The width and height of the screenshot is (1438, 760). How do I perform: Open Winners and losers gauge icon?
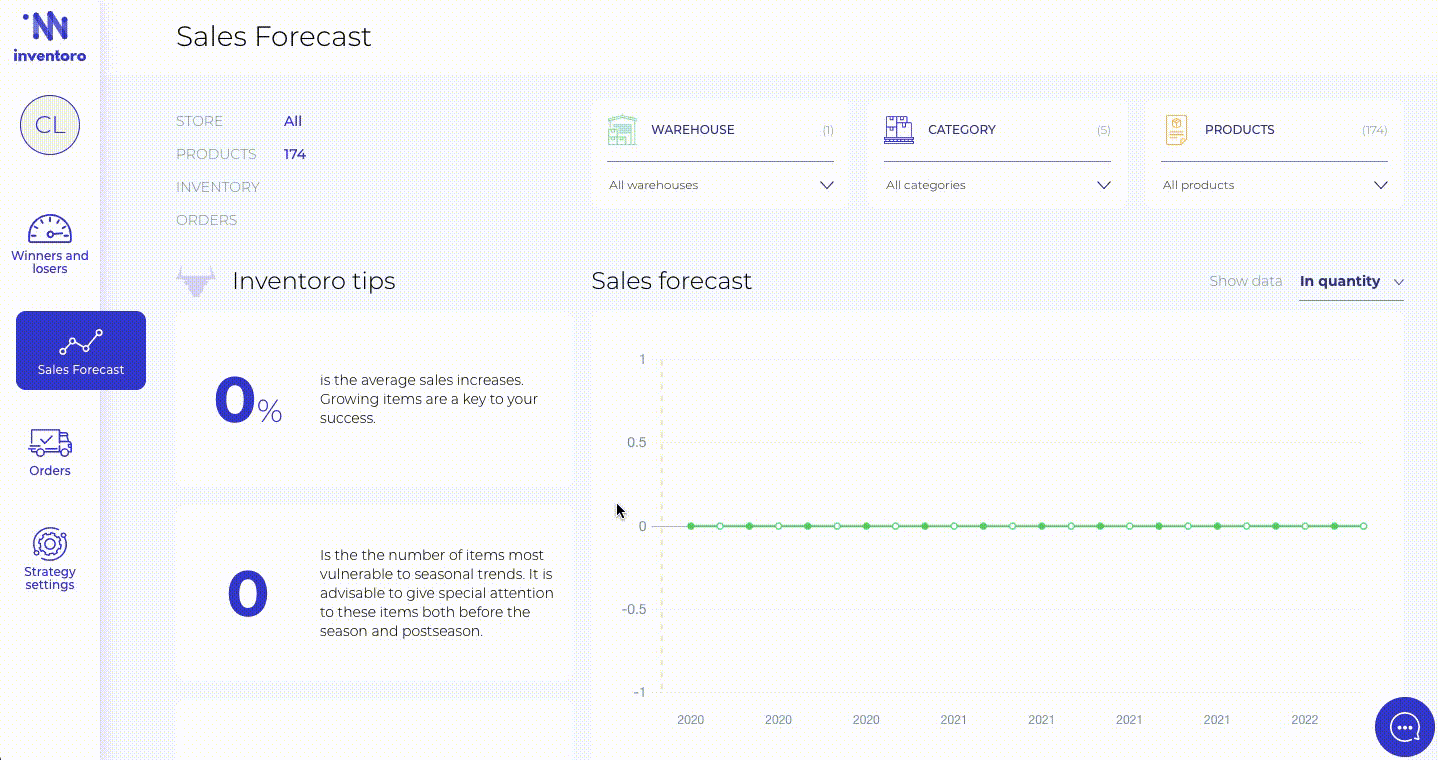point(50,229)
